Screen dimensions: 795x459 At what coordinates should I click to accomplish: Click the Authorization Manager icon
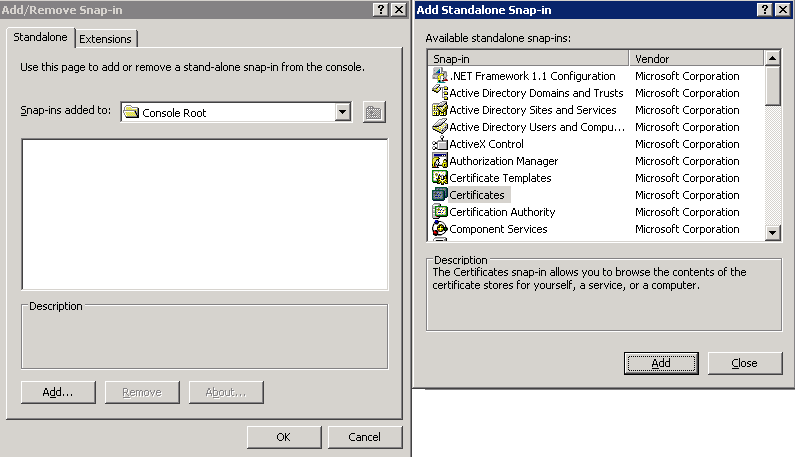(439, 161)
